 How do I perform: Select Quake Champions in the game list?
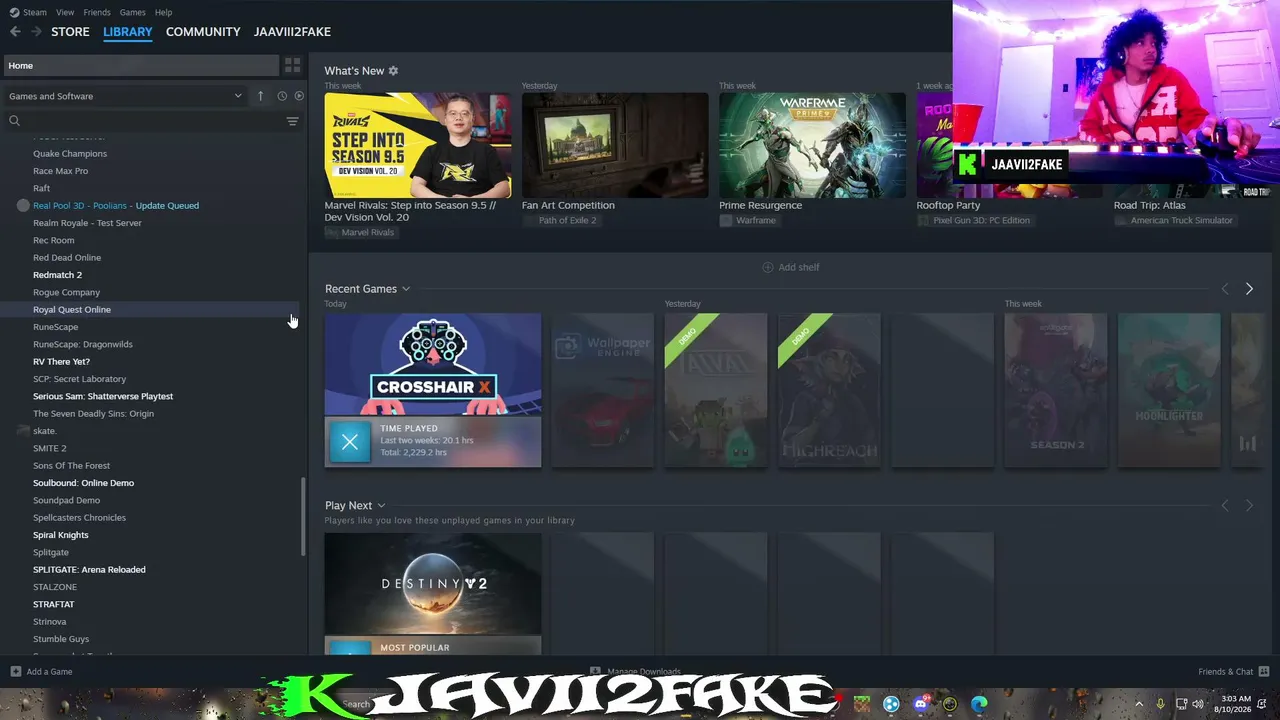[70, 154]
